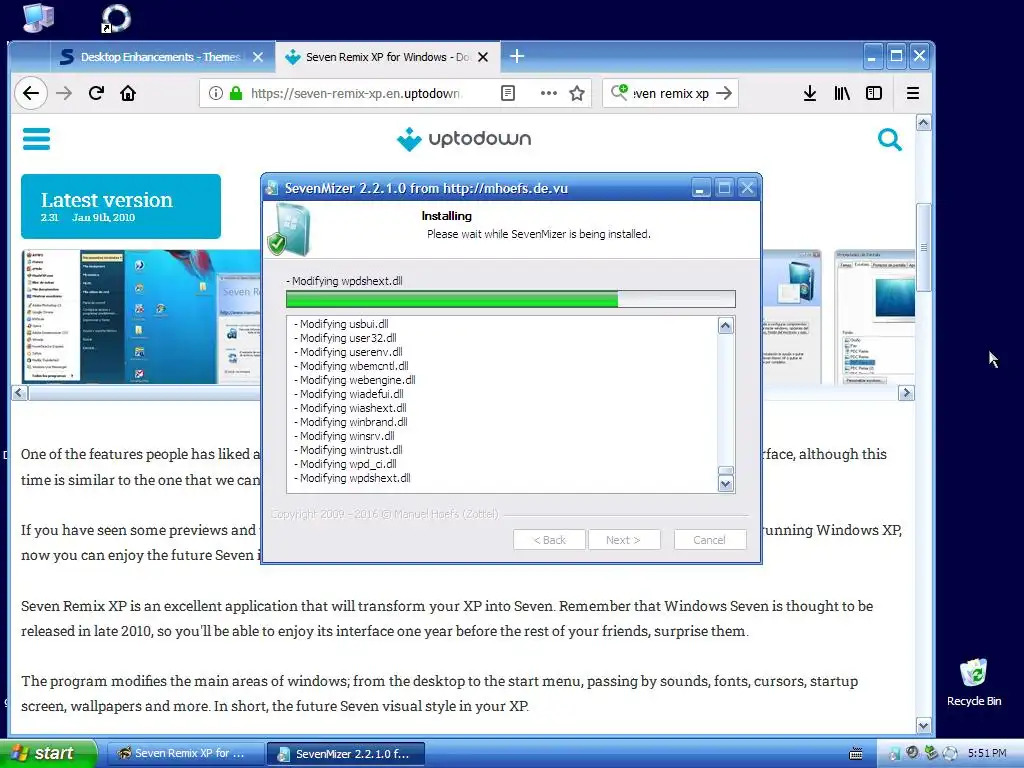
Task: Click the desktop shortcut icon with circular arrow
Action: (x=116, y=18)
